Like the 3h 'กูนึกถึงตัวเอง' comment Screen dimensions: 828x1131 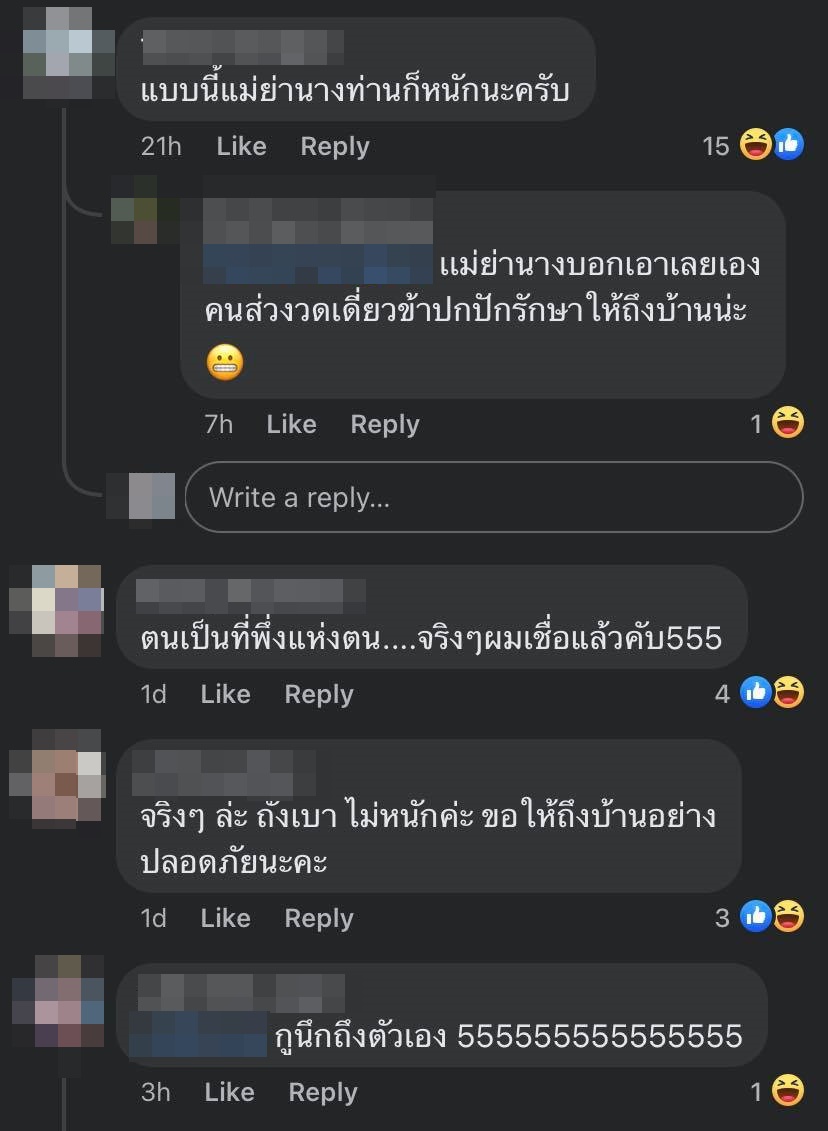(229, 1092)
